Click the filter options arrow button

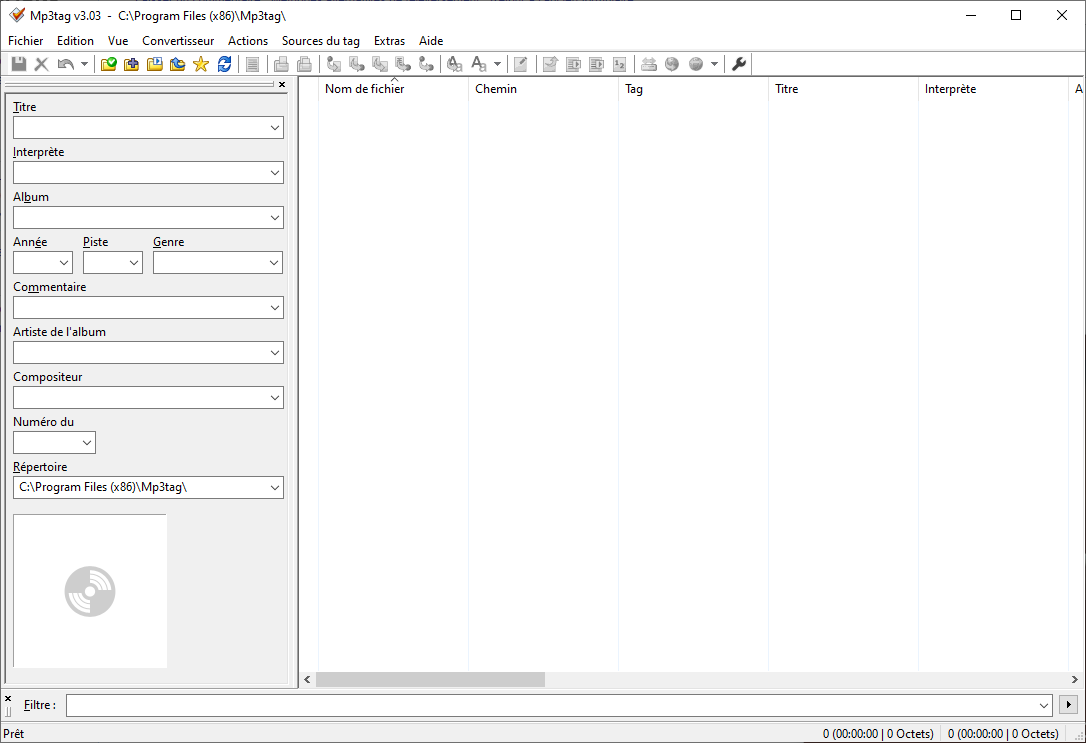click(1069, 705)
